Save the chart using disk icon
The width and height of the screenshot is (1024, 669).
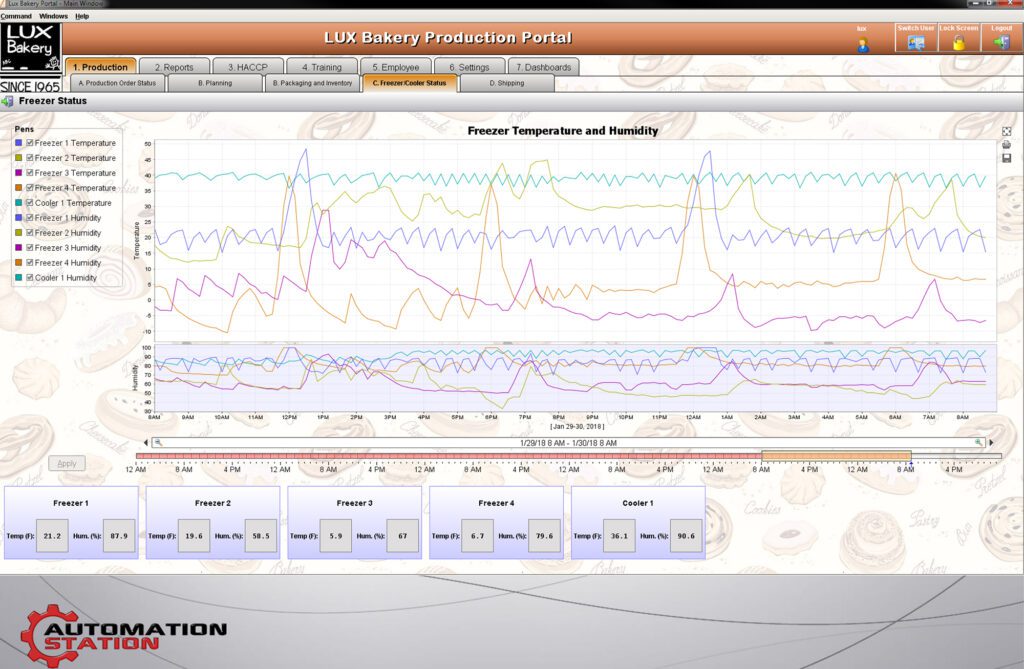[x=1006, y=158]
